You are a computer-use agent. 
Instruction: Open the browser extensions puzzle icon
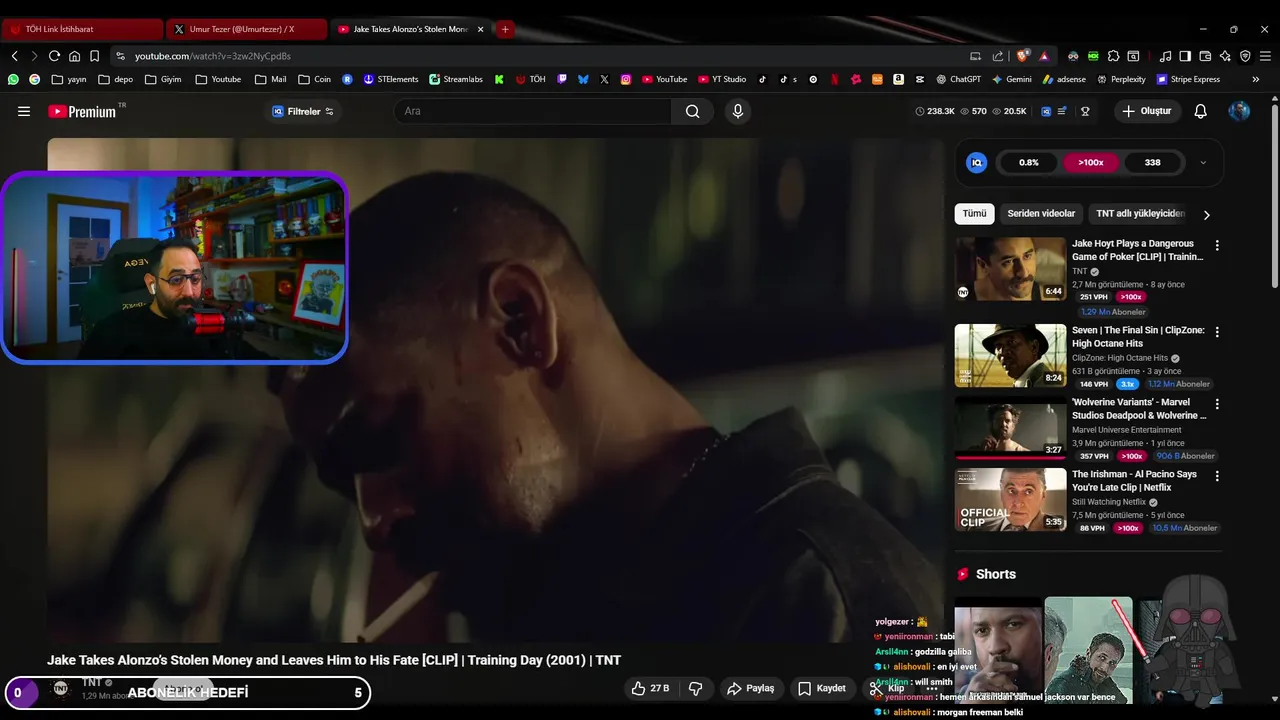1114,56
